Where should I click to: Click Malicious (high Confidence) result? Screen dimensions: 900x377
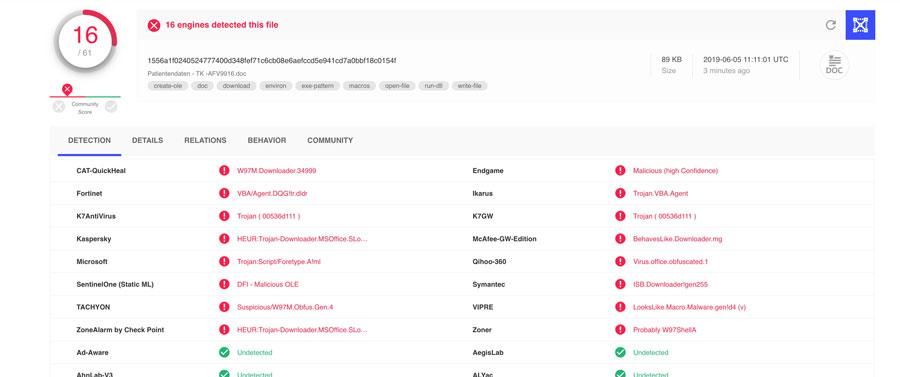coord(676,170)
